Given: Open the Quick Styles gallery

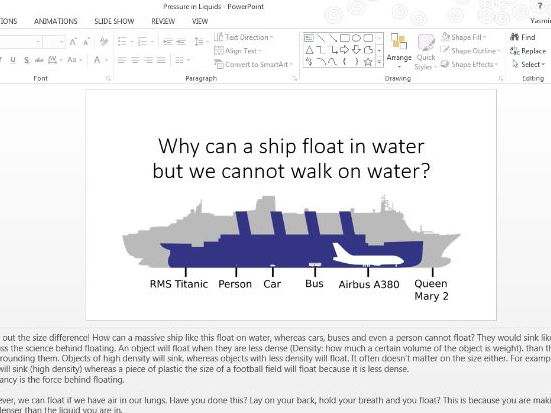Looking at the screenshot, I should tap(426, 52).
